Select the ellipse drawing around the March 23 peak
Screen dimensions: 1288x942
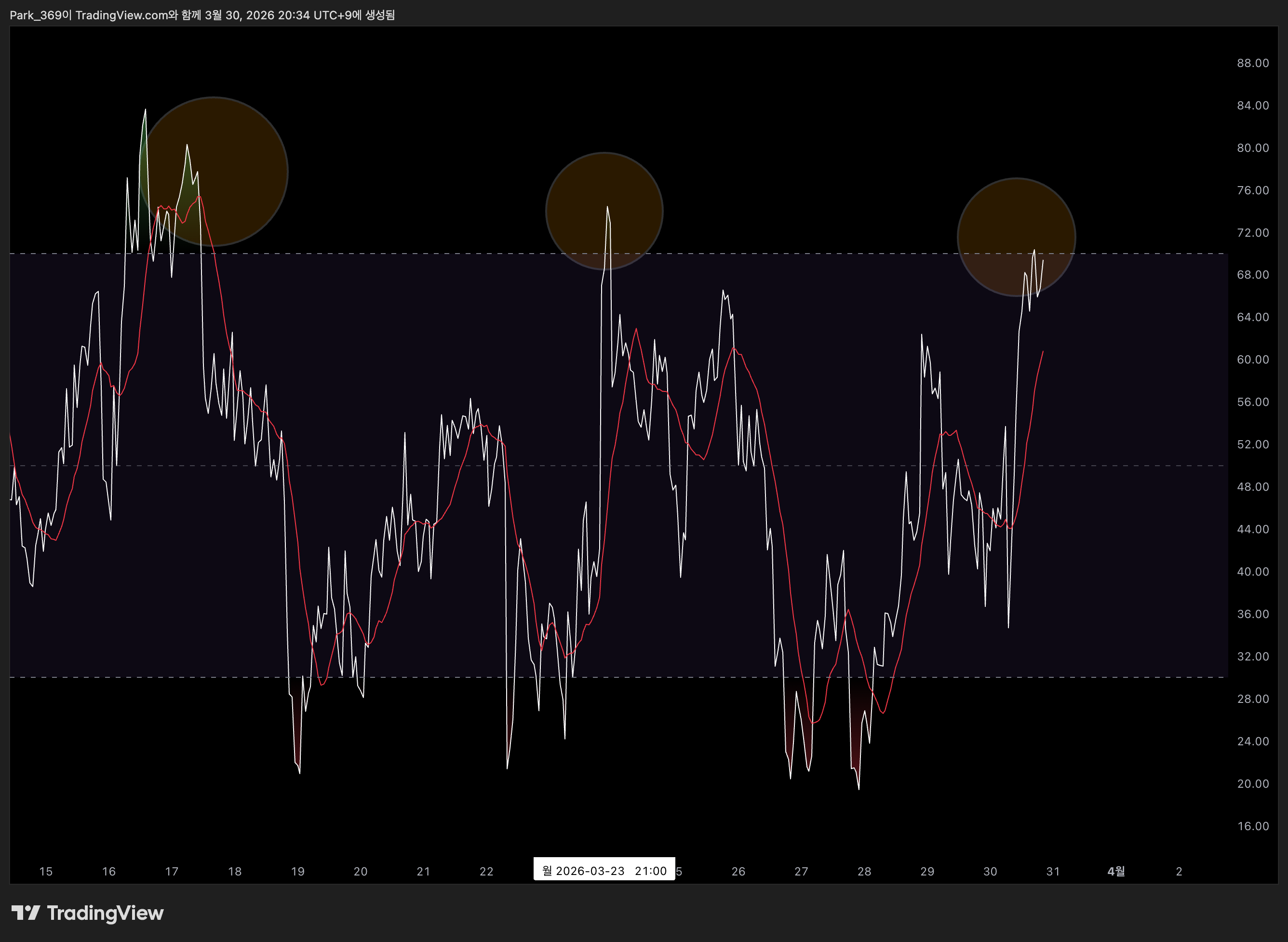point(604,211)
